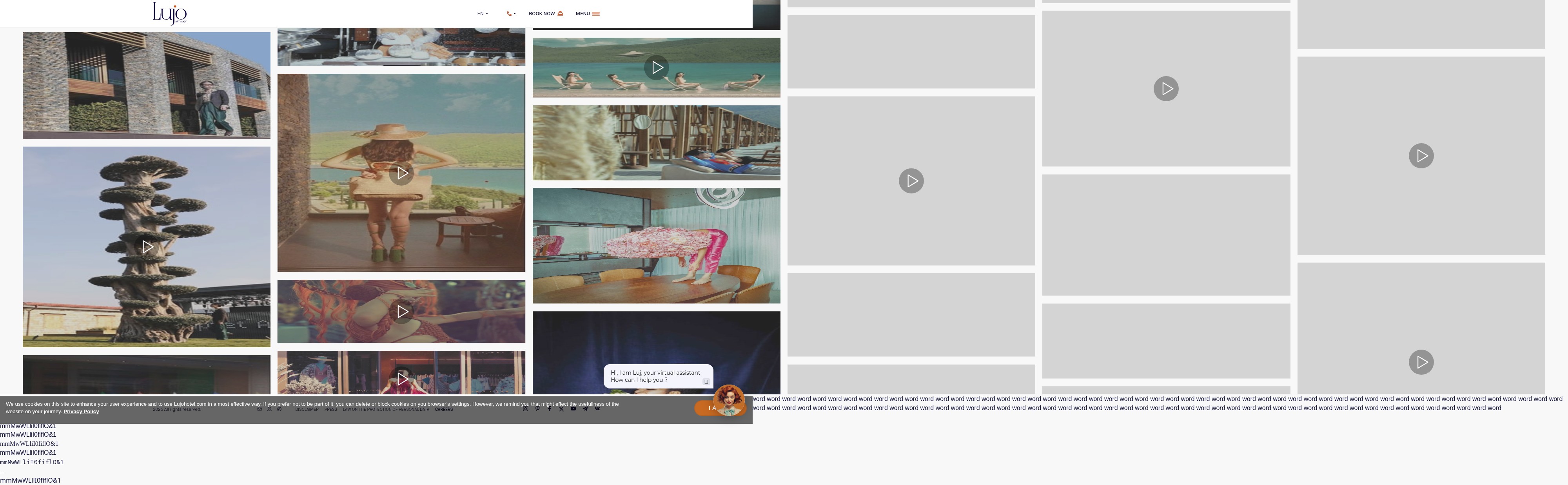
Task: Open the loungers with pampas grass photo
Action: [x=656, y=142]
